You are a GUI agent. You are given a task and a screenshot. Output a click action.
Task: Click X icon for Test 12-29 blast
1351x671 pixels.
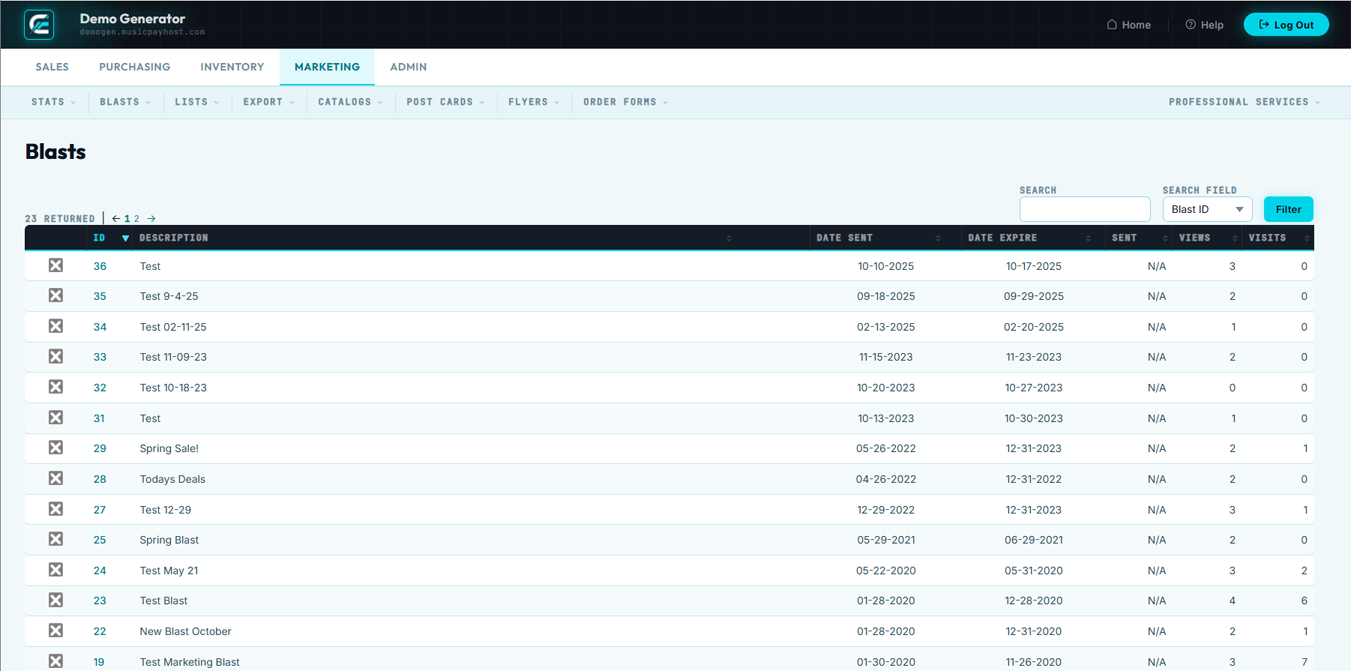coord(56,509)
